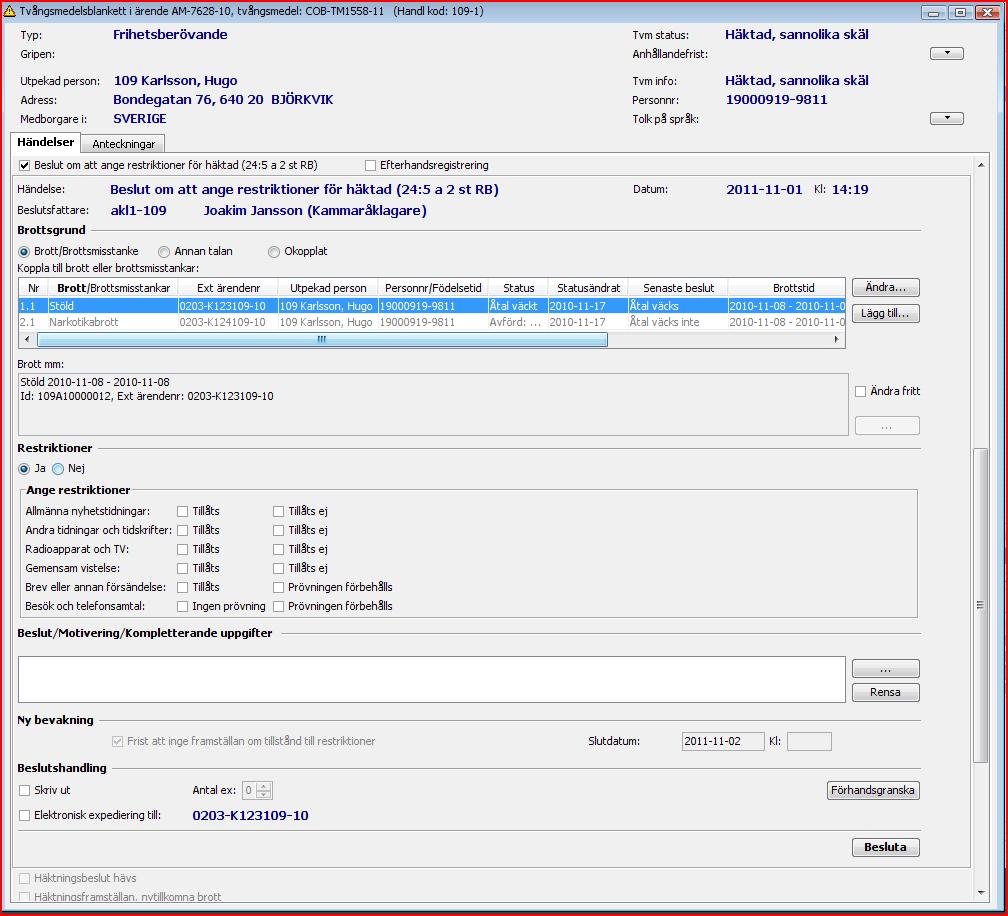This screenshot has height=916, width=1008.
Task: Switch to the Händelser tab
Action: click(46, 142)
